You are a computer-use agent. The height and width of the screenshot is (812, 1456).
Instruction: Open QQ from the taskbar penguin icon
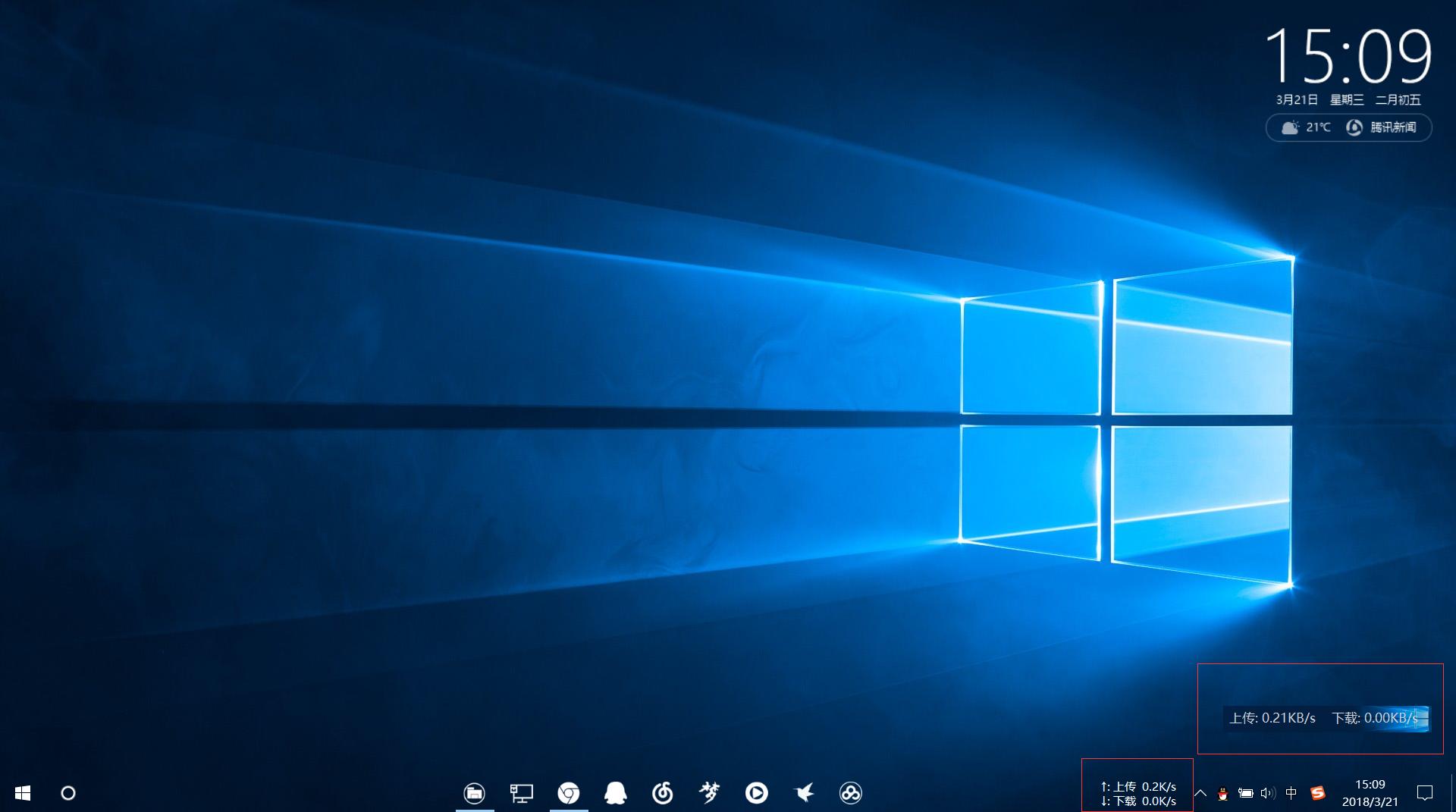tap(616, 793)
